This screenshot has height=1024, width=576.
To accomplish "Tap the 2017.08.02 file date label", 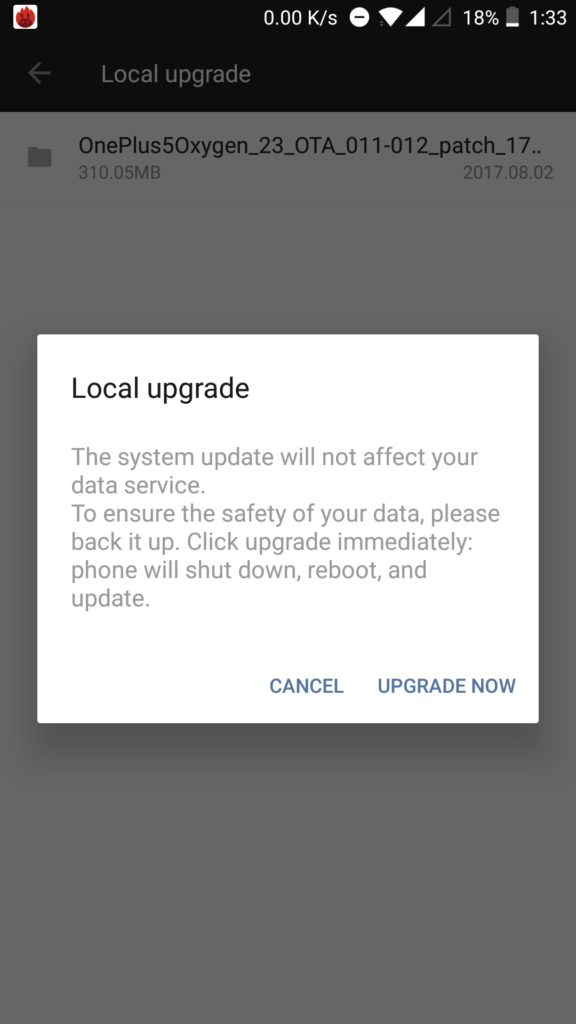I will coord(508,172).
